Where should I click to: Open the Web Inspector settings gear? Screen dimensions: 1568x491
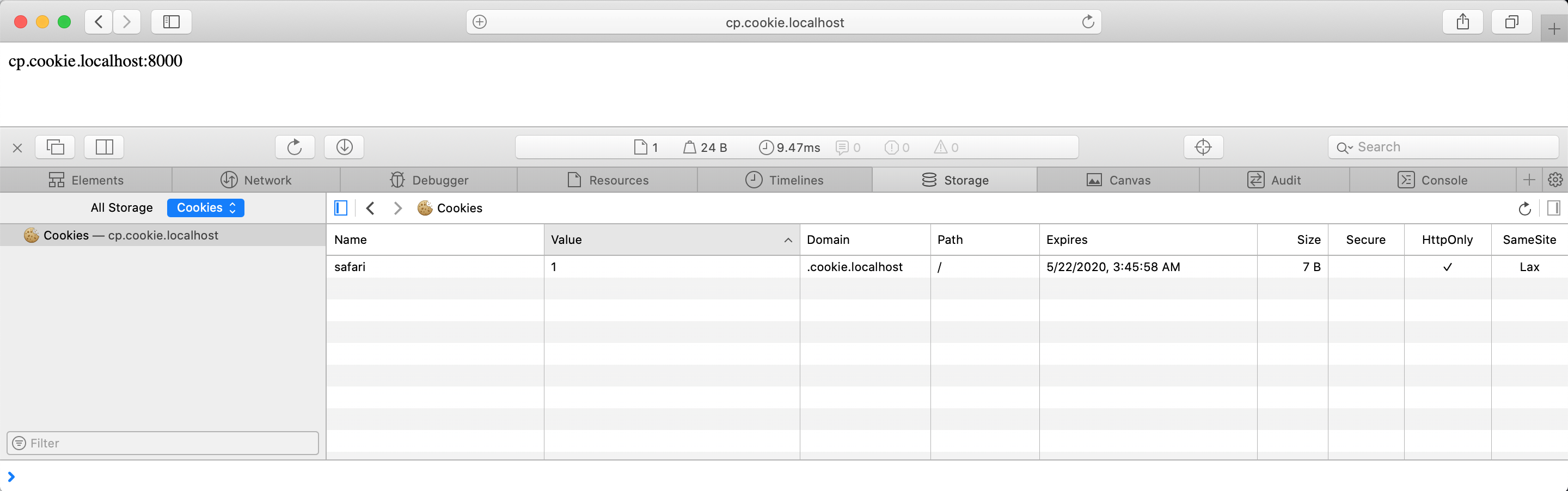(x=1554, y=180)
